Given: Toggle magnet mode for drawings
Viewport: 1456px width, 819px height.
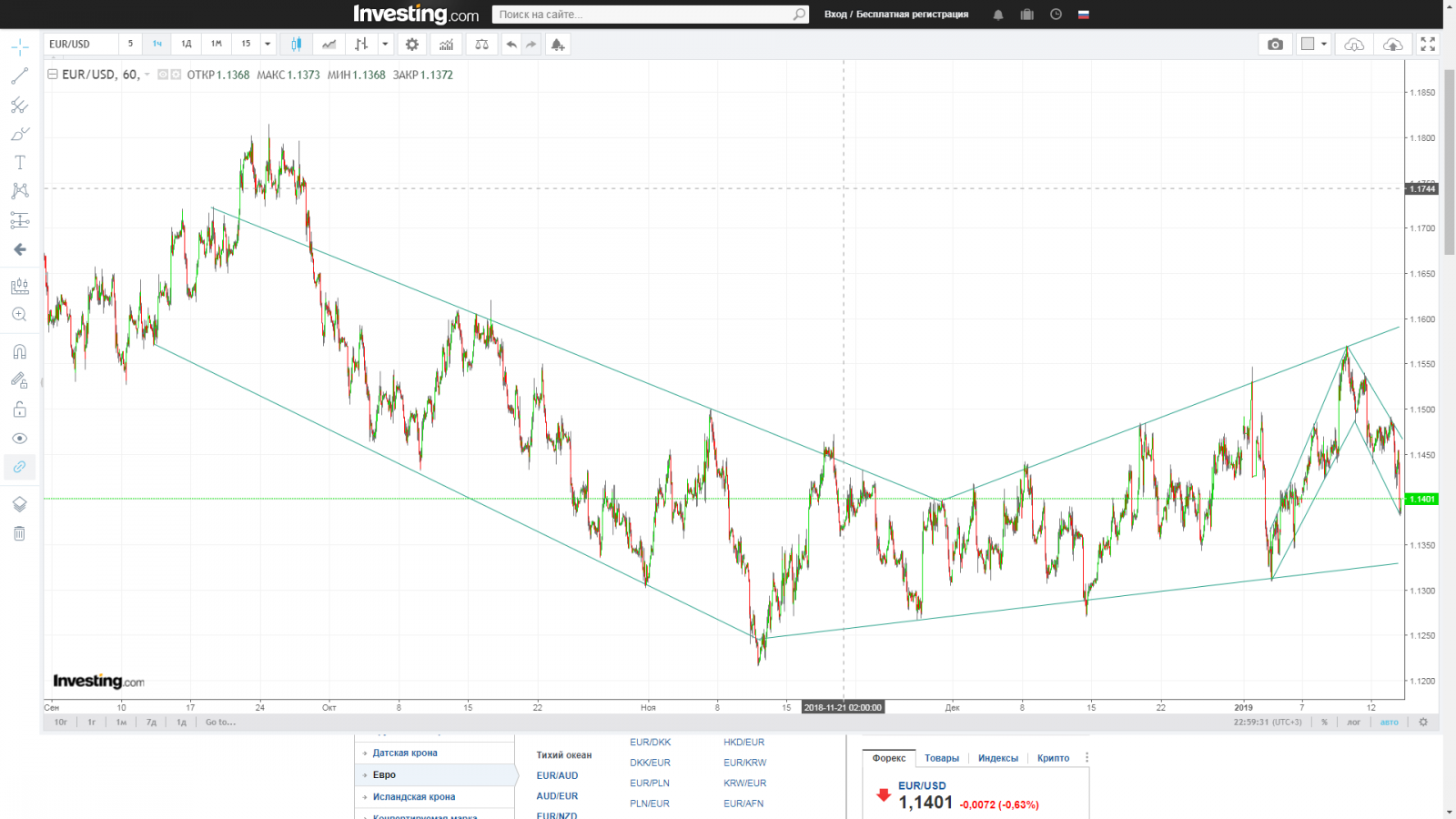Looking at the screenshot, I should tap(19, 352).
